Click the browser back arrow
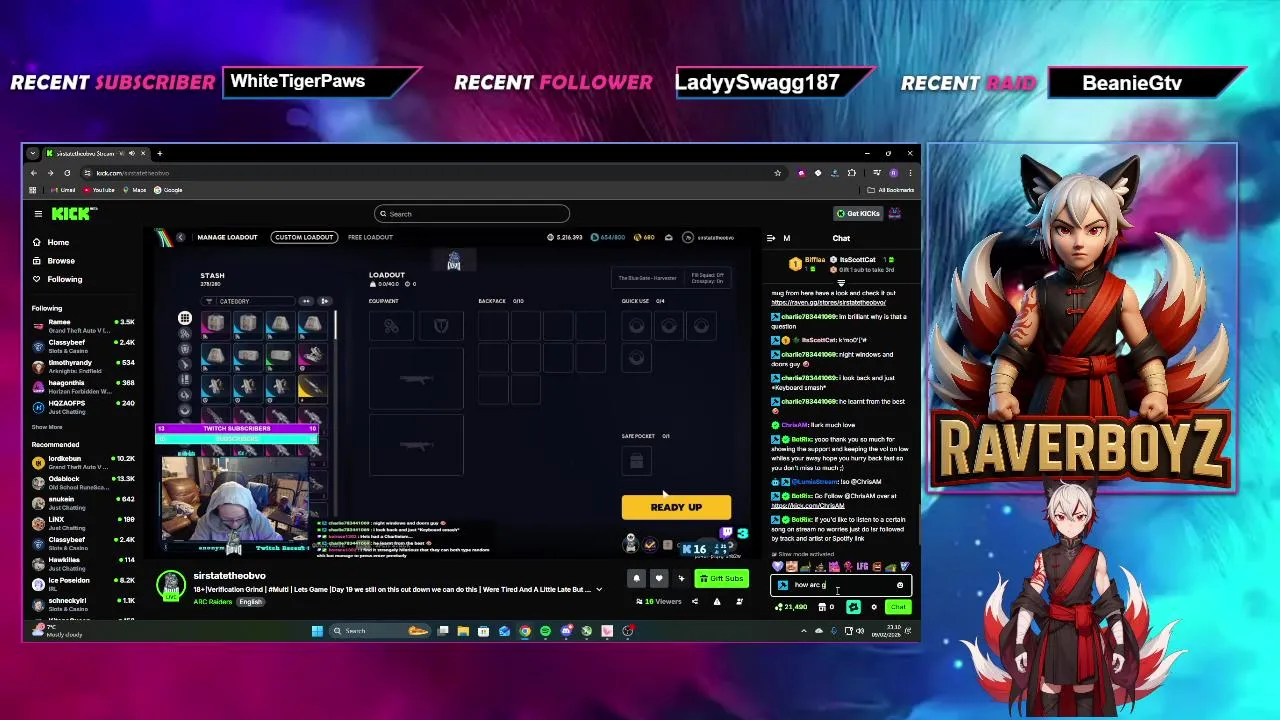The height and width of the screenshot is (720, 1280). point(33,173)
